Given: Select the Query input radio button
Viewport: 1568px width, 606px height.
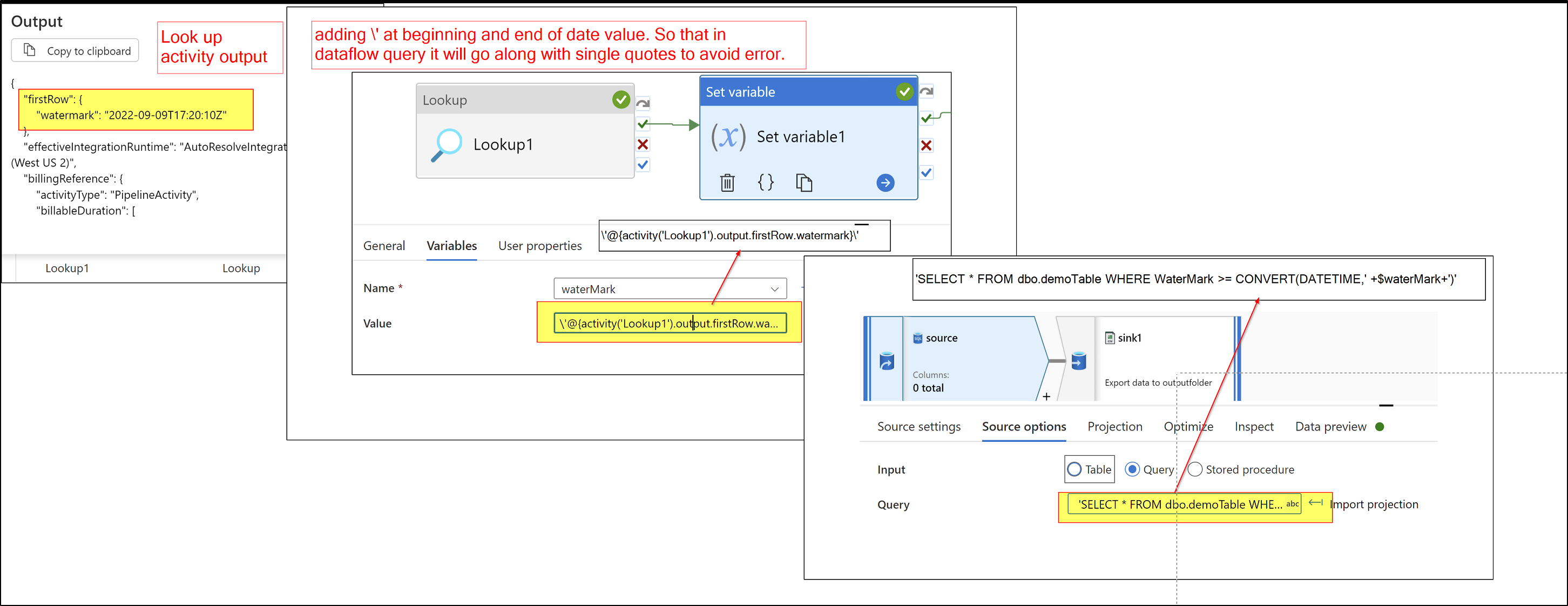Looking at the screenshot, I should [1132, 469].
